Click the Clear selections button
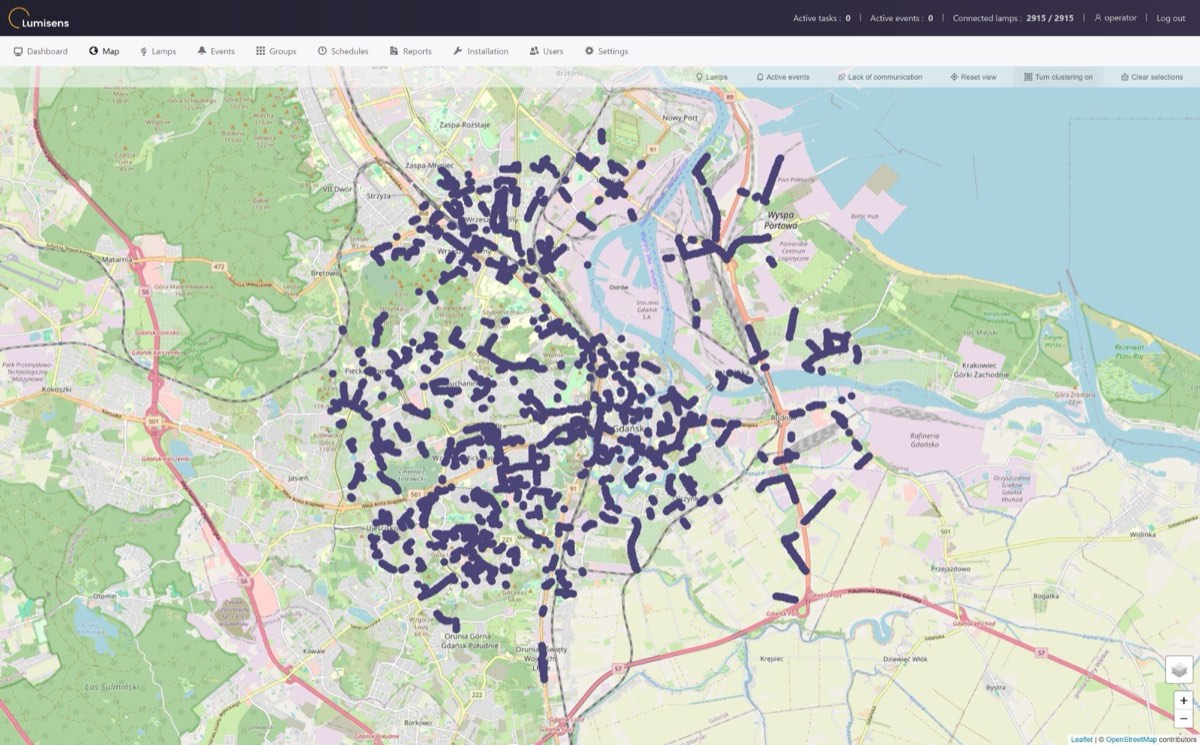The height and width of the screenshot is (745, 1200). [1151, 77]
